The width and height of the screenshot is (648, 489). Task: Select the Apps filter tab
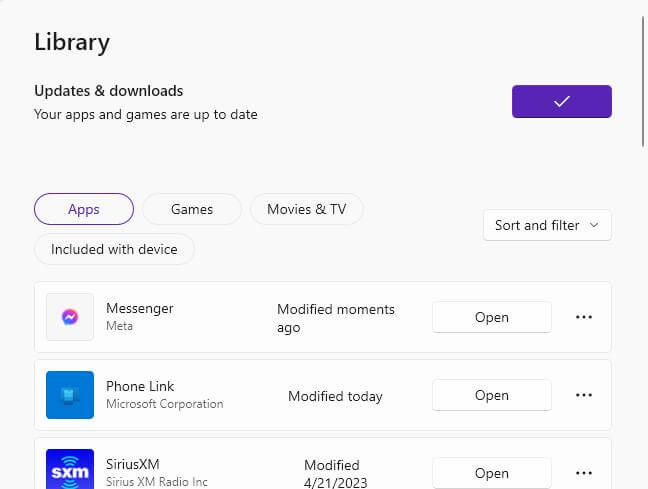84,209
